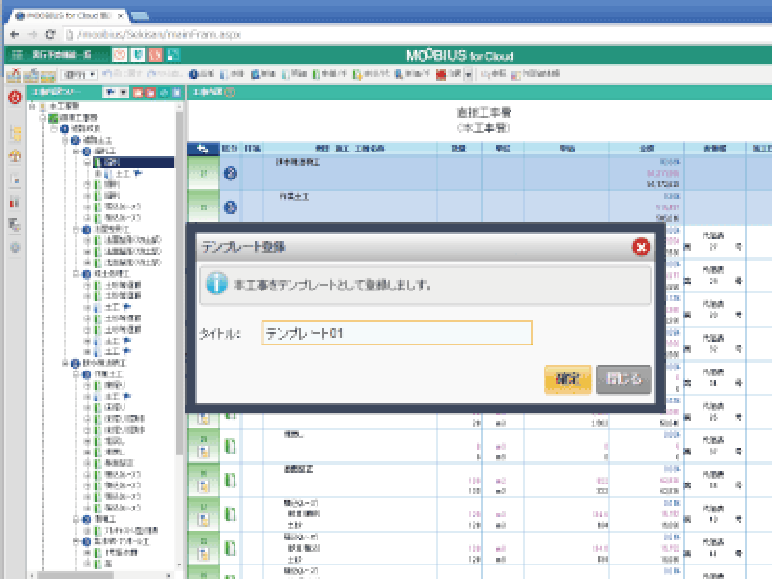The width and height of the screenshot is (772, 579).
Task: Click the last toolbar item with the pastel grid icon
Action: [535, 74]
